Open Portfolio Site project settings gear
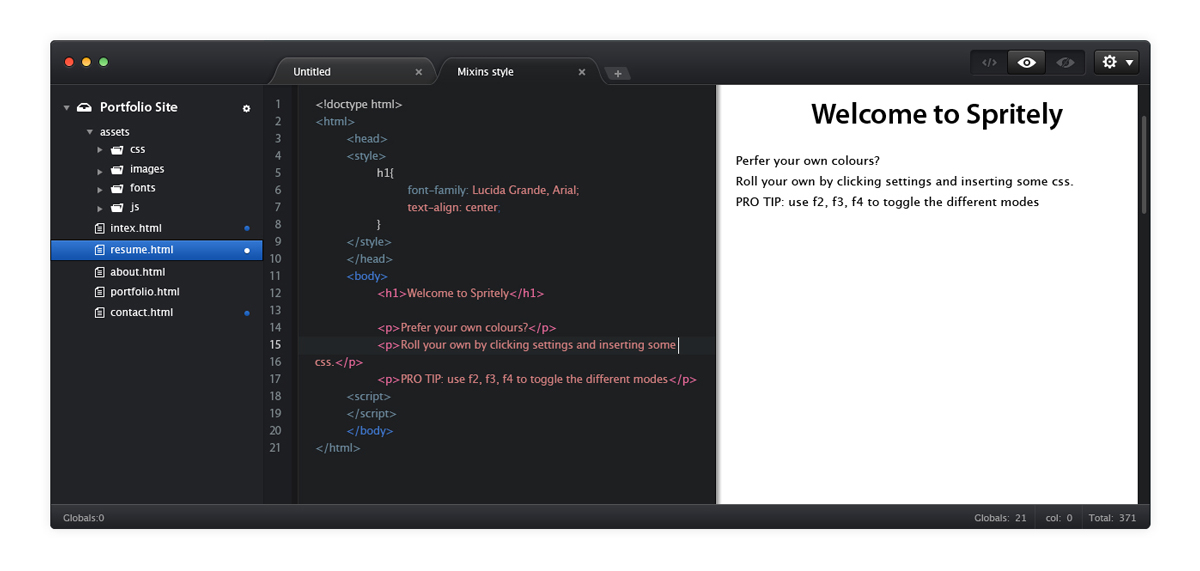The image size is (1200, 571). 247,108
